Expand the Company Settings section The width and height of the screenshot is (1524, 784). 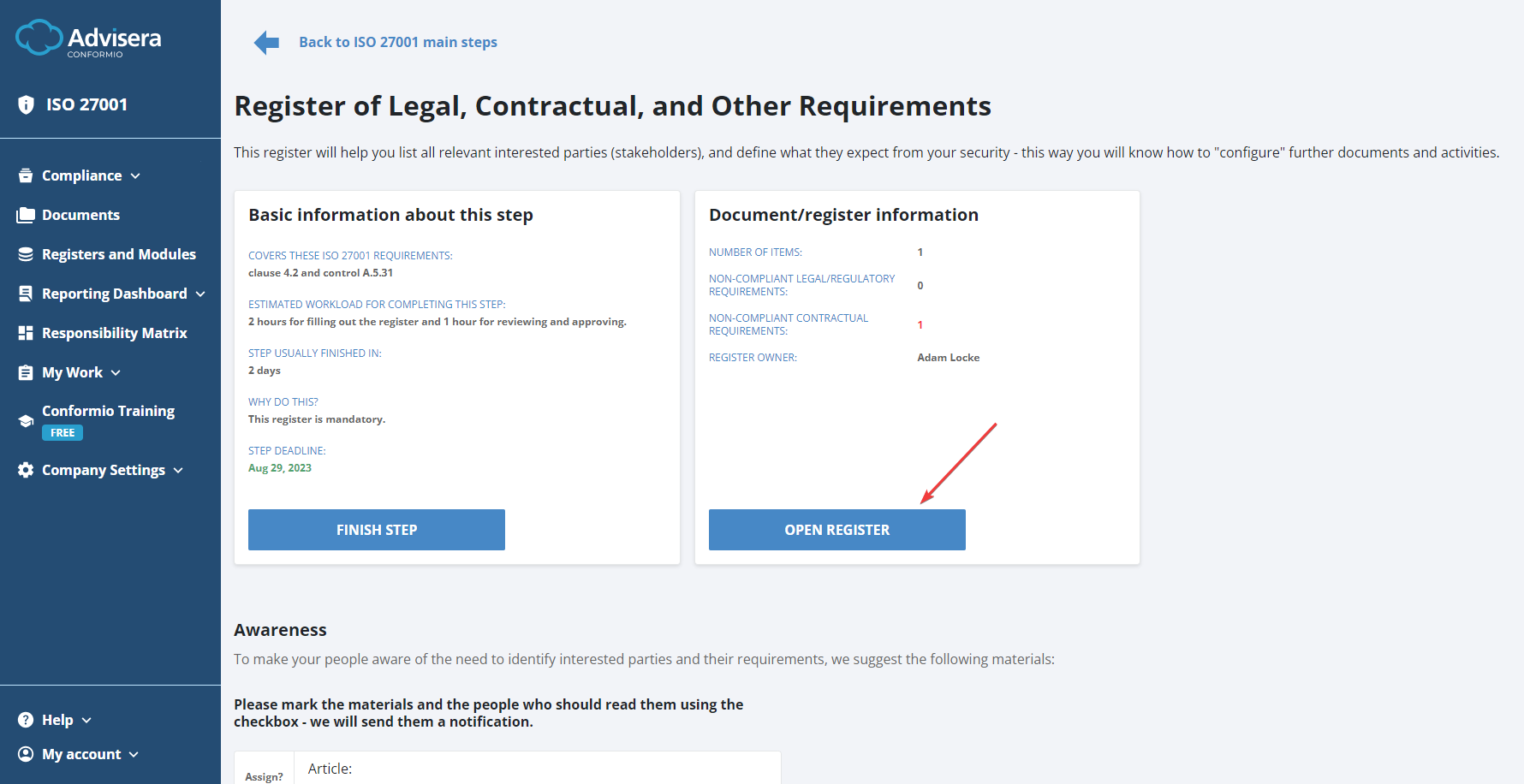click(x=103, y=469)
